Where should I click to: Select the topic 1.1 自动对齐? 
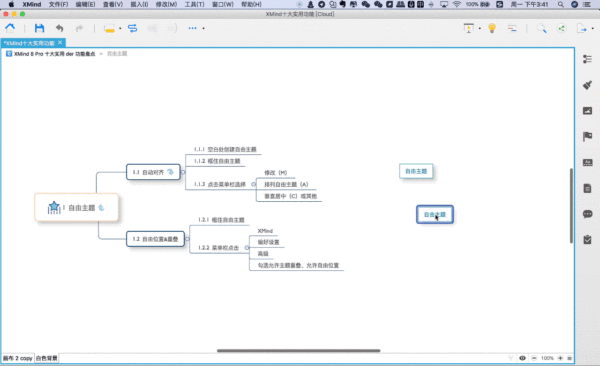tap(153, 172)
